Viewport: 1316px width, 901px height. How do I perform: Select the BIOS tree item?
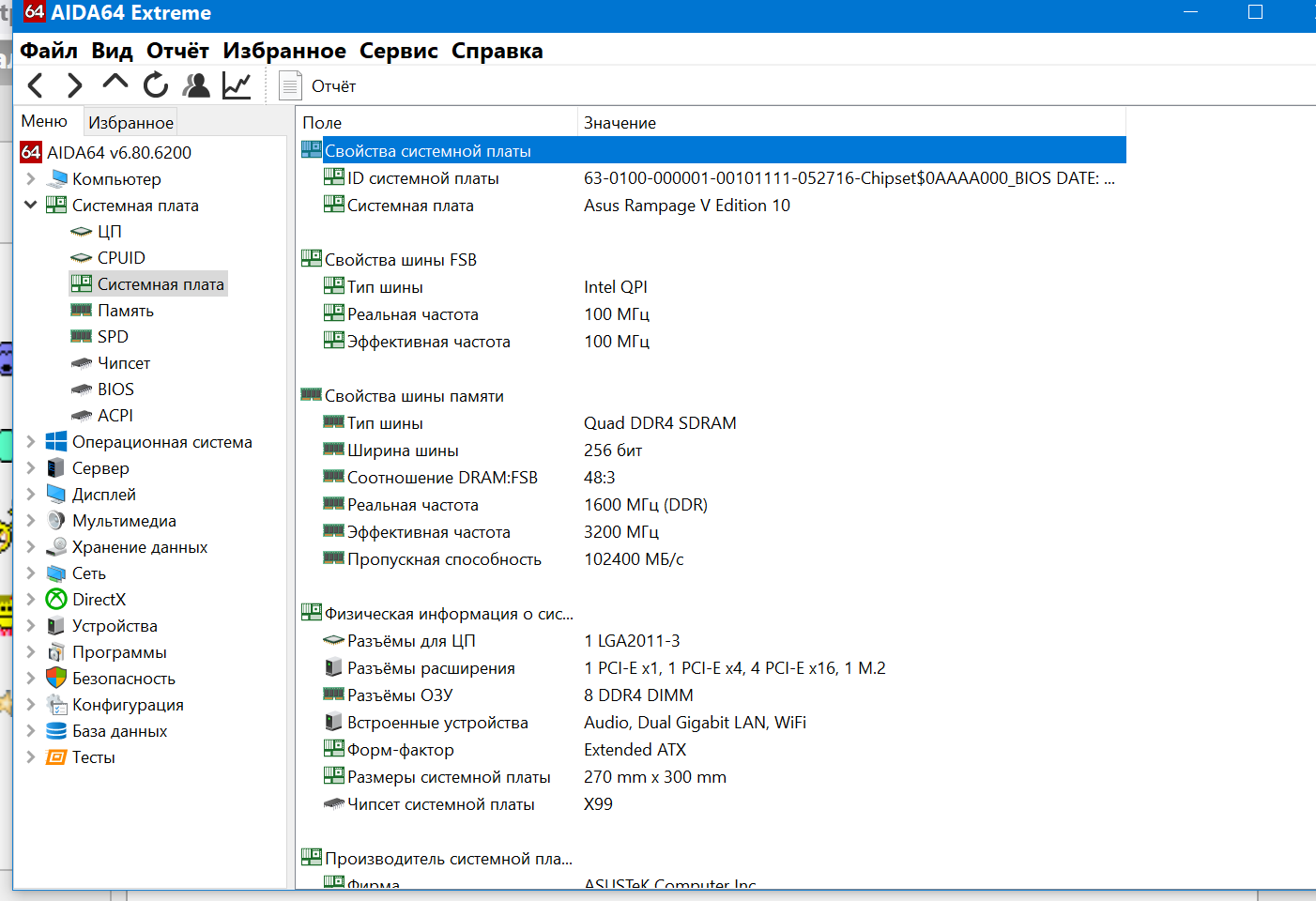pyautogui.click(x=115, y=389)
